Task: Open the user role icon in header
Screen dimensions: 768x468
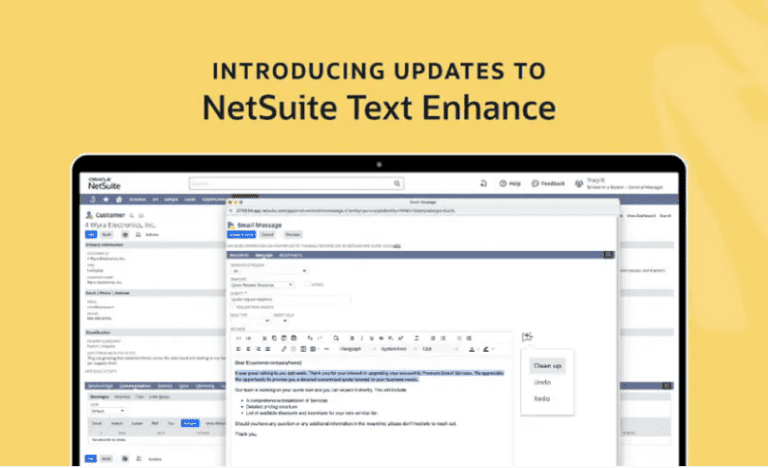Action: pos(579,183)
